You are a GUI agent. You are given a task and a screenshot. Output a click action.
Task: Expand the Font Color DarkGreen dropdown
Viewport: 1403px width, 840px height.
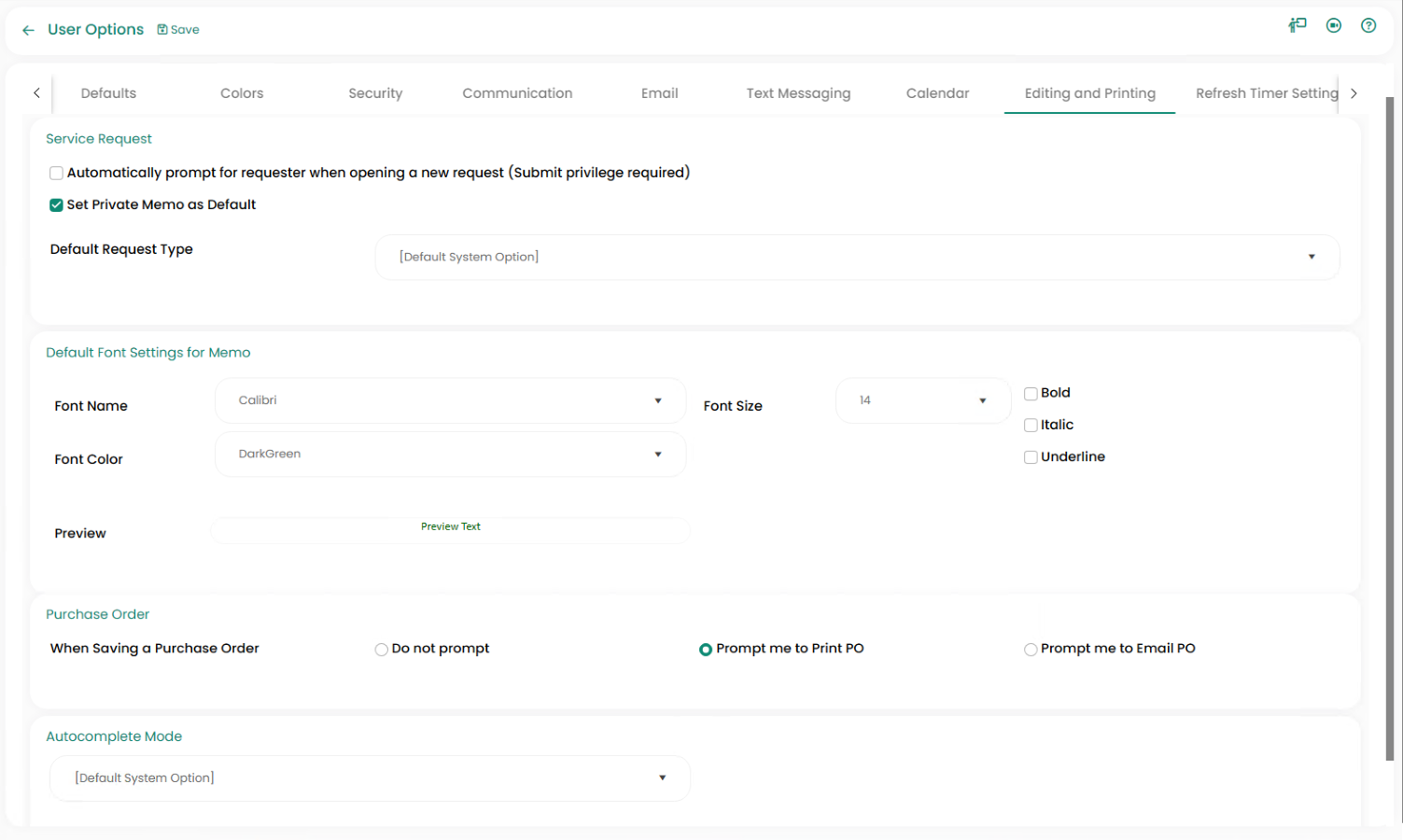tap(450, 455)
